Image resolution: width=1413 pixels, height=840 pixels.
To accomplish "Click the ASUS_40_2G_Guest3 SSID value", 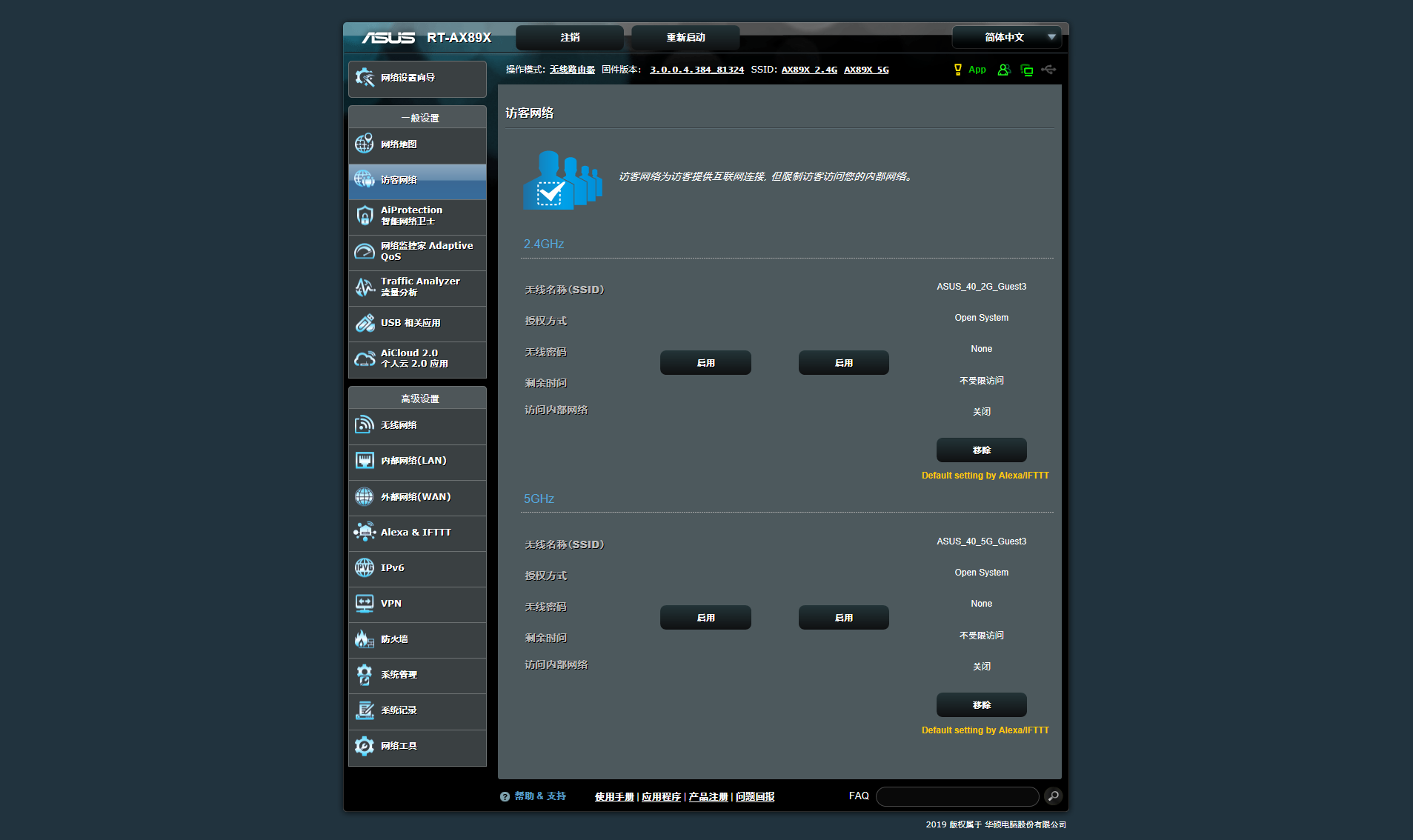I will pos(982,287).
